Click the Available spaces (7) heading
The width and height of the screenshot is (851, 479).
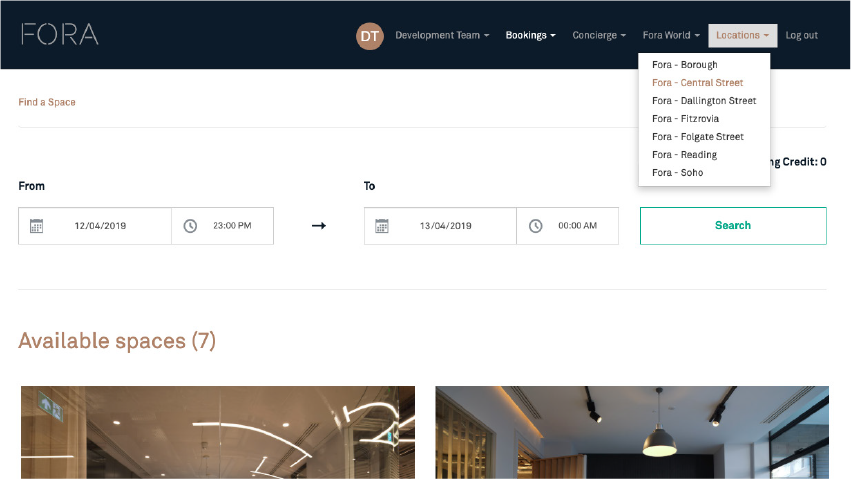tap(117, 341)
